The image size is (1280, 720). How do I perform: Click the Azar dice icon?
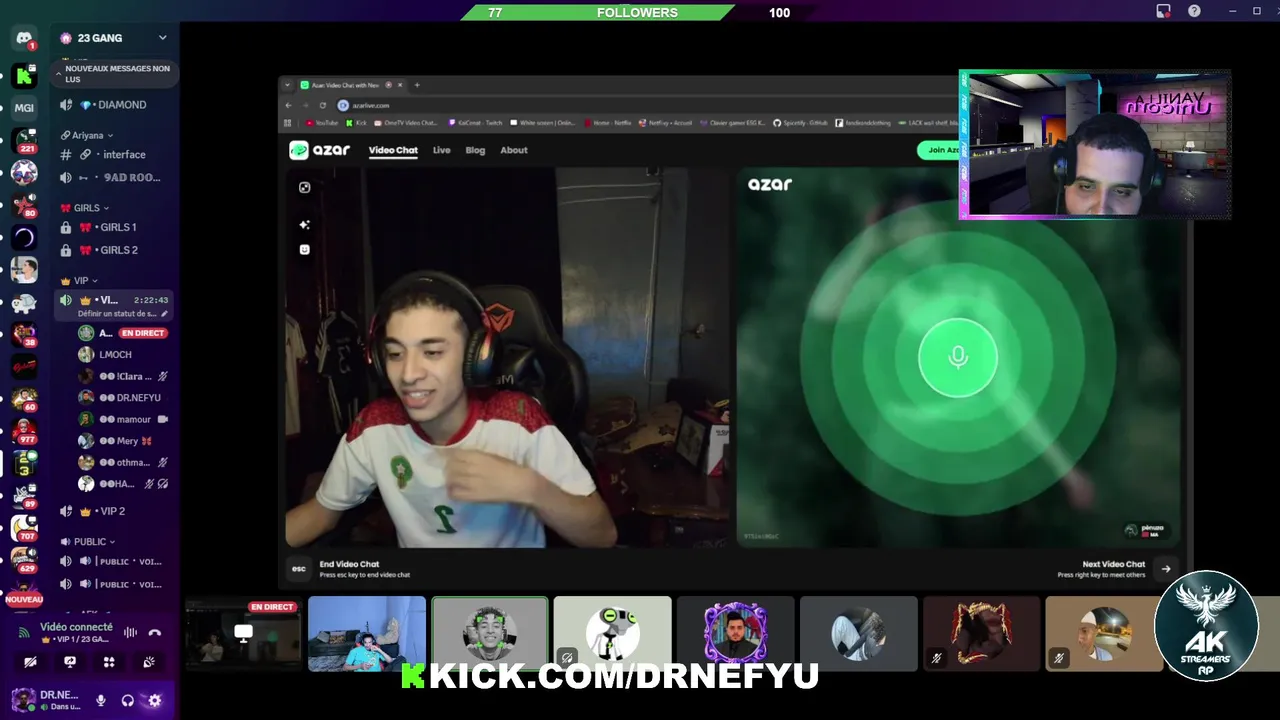point(305,187)
